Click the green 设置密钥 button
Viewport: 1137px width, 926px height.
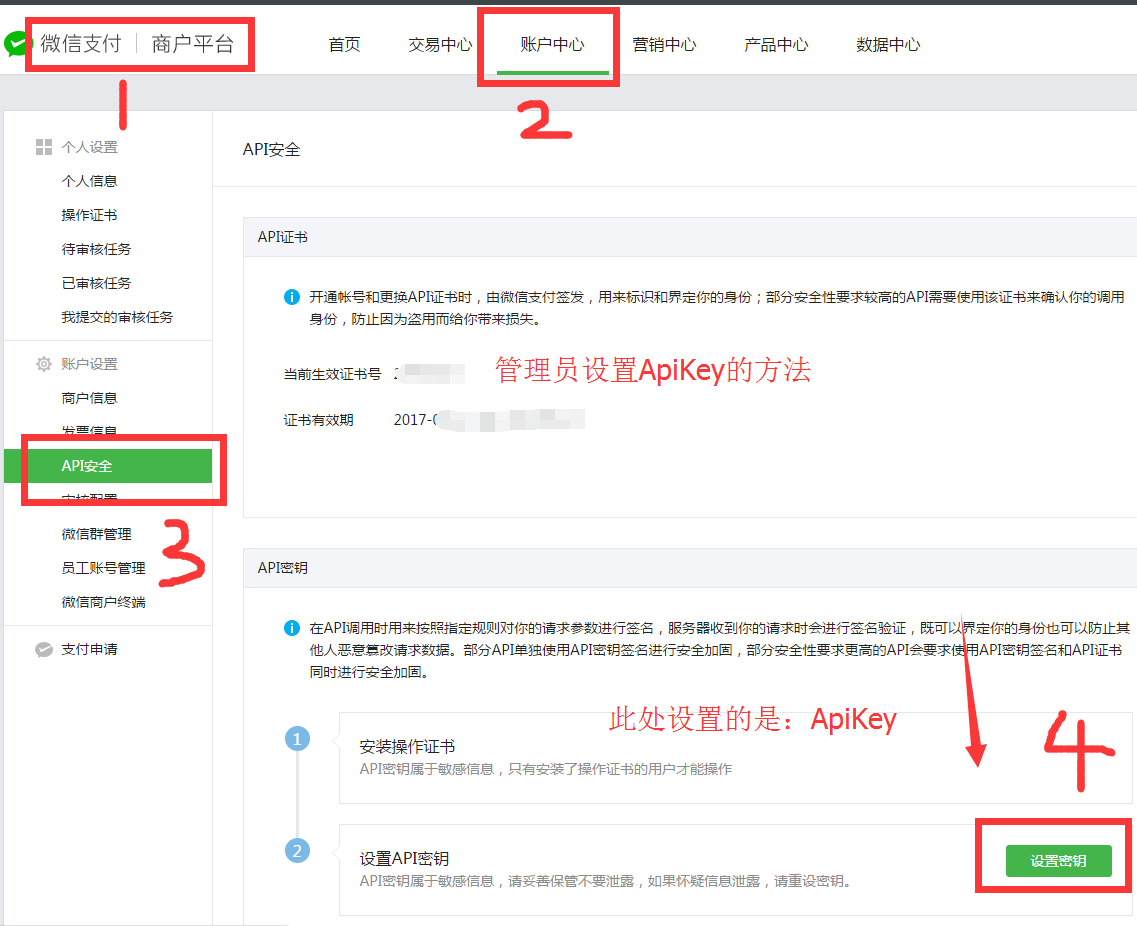(1059, 861)
